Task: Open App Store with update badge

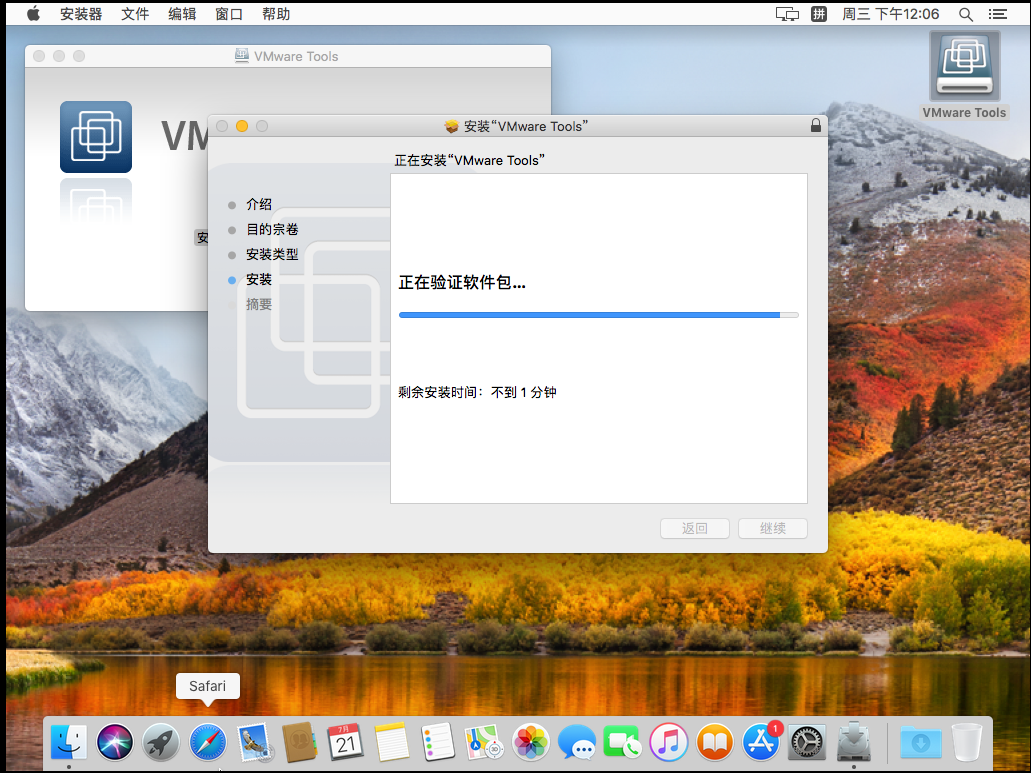Action: click(x=761, y=741)
